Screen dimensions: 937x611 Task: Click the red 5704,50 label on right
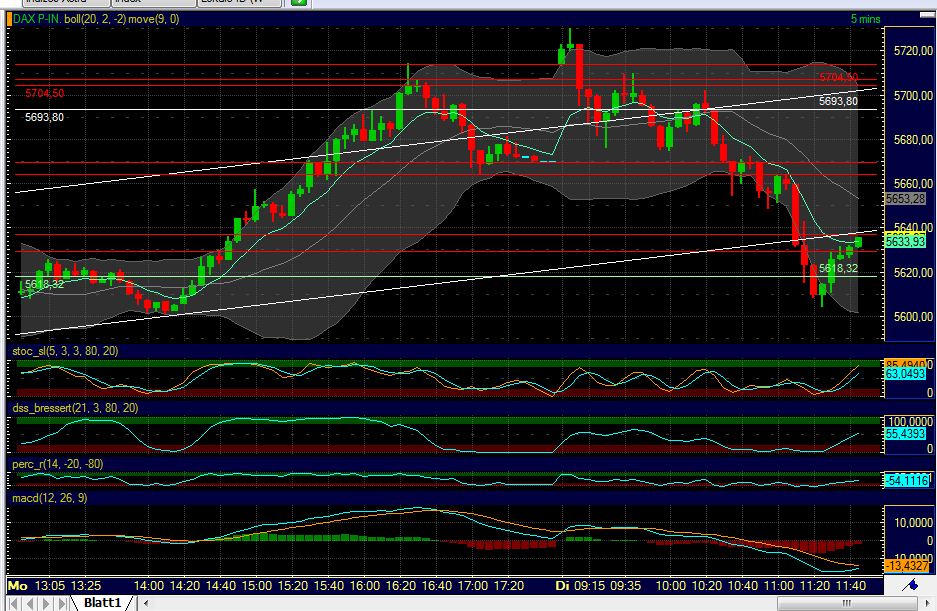point(838,78)
